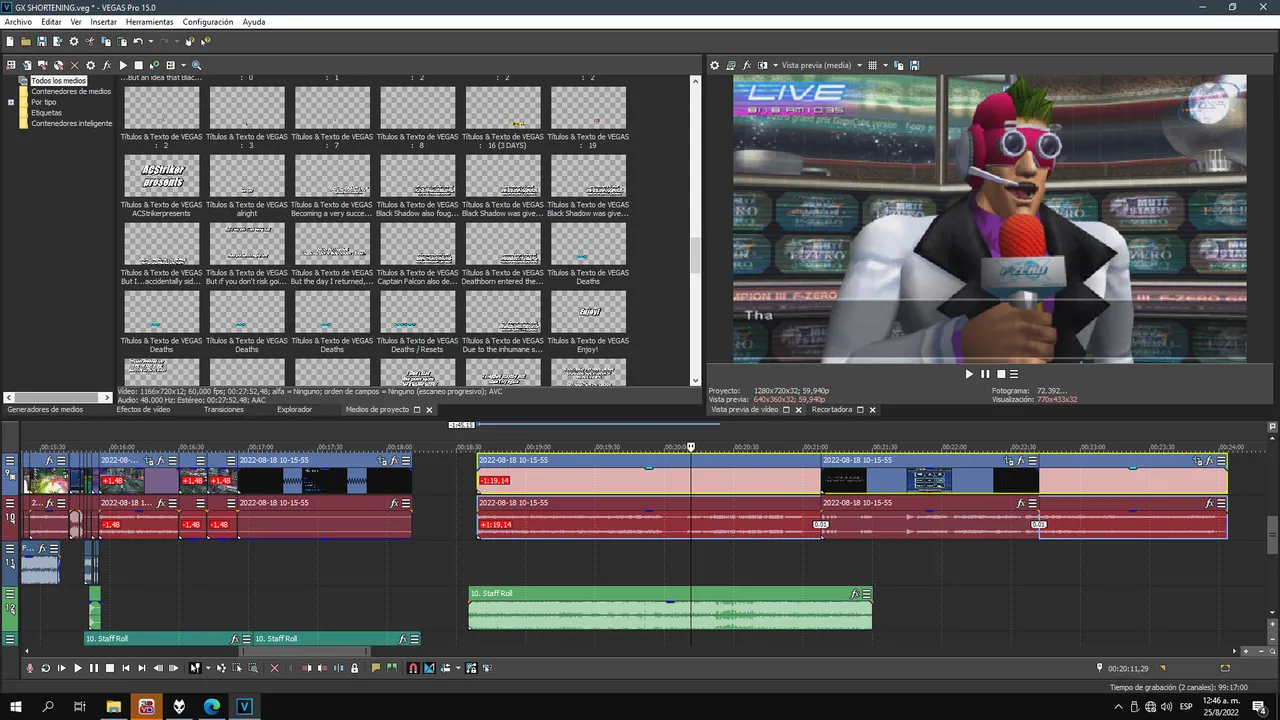Close the 'Medios de proyecto' tab
This screenshot has width=1280, height=720.
click(429, 410)
